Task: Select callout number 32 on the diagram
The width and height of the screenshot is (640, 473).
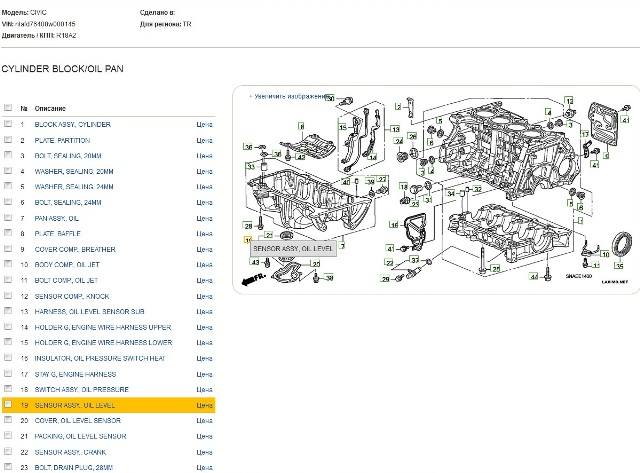Action: point(478,189)
